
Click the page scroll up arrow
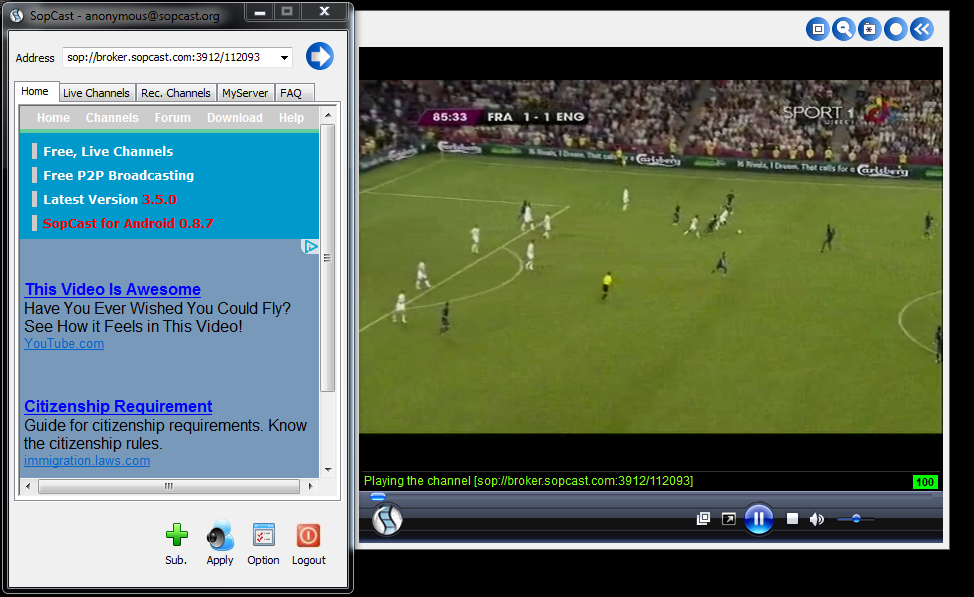pyautogui.click(x=328, y=115)
